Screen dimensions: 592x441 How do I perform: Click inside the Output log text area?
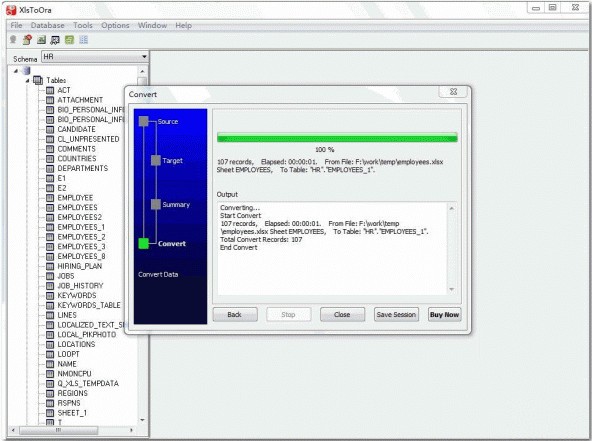[x=332, y=248]
